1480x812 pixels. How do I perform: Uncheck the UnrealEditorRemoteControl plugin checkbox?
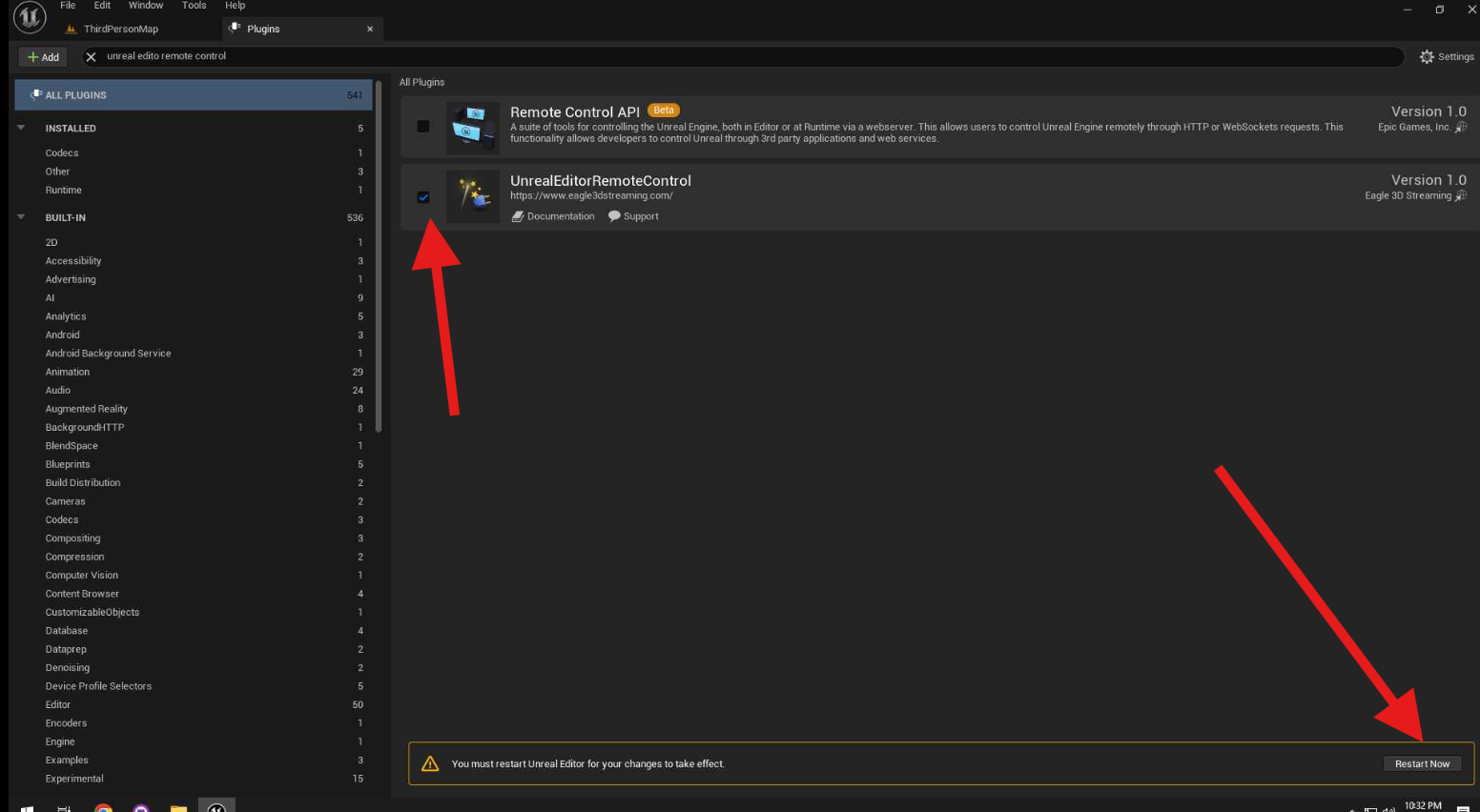(423, 197)
